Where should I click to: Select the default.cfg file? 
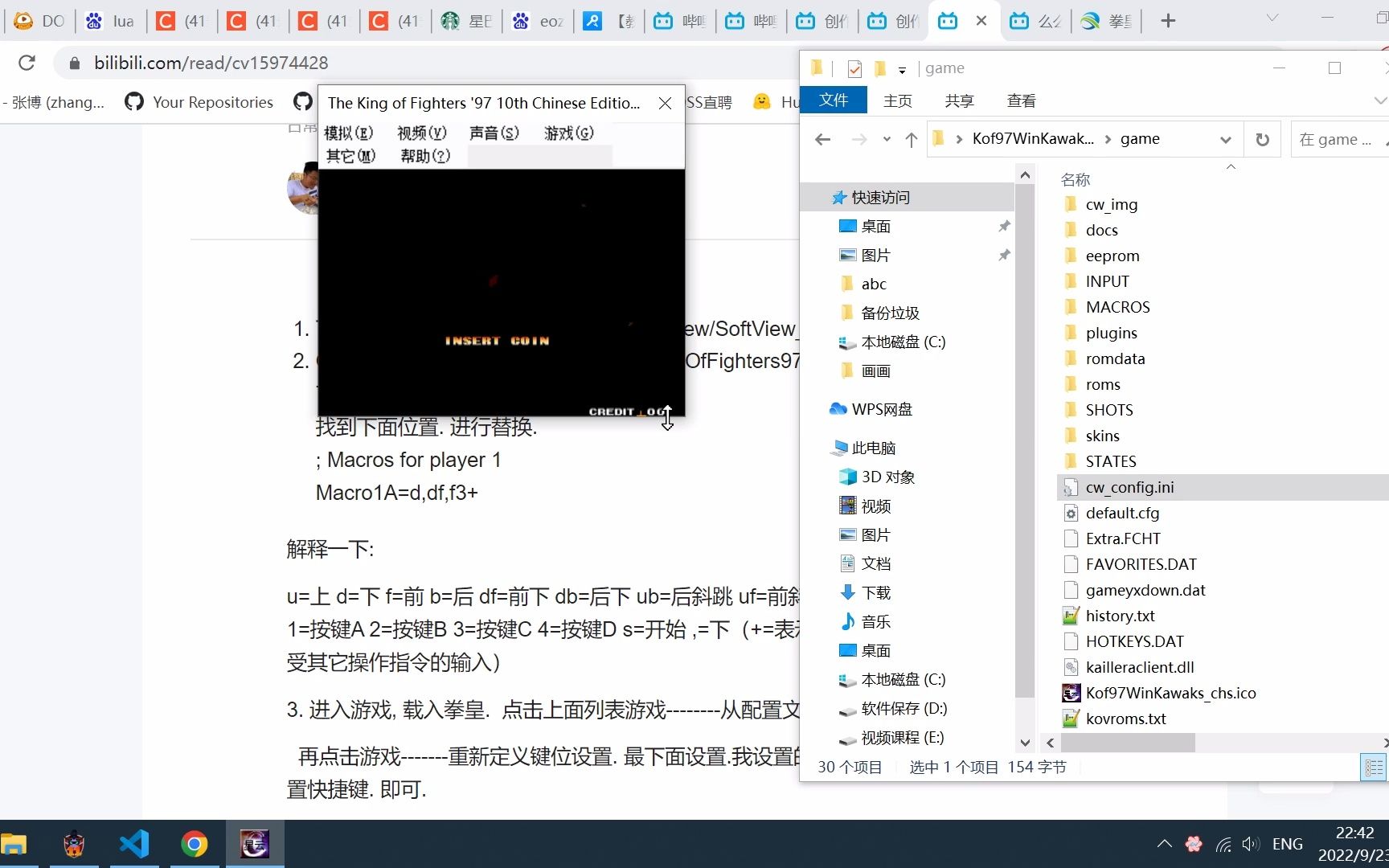pos(1122,513)
